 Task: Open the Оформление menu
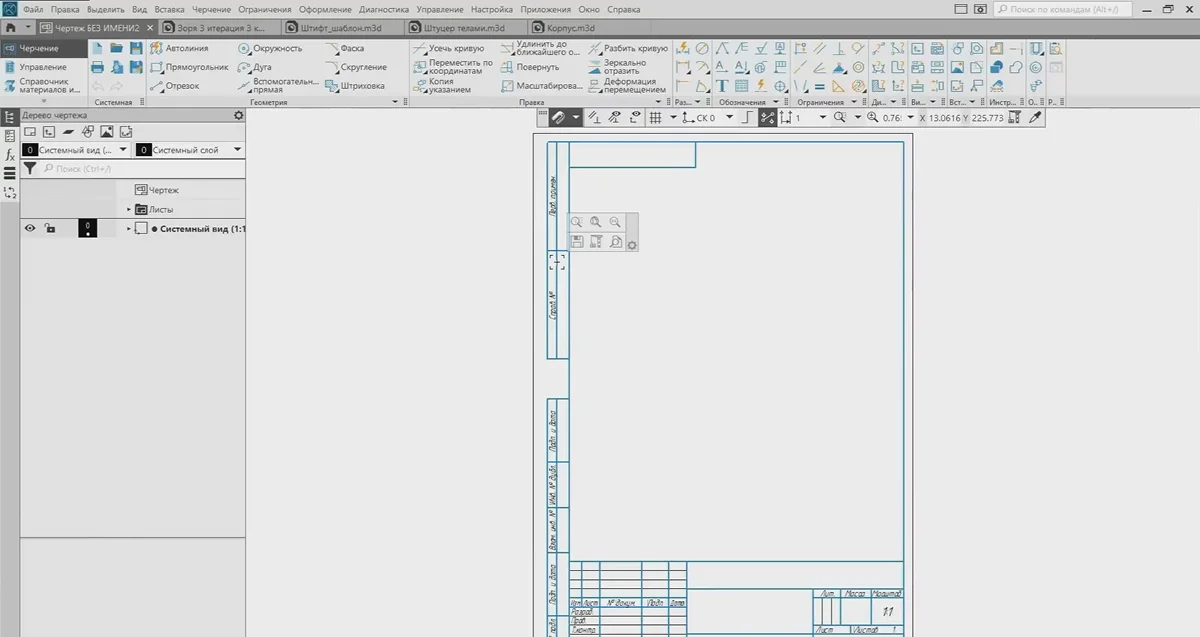coord(325,9)
